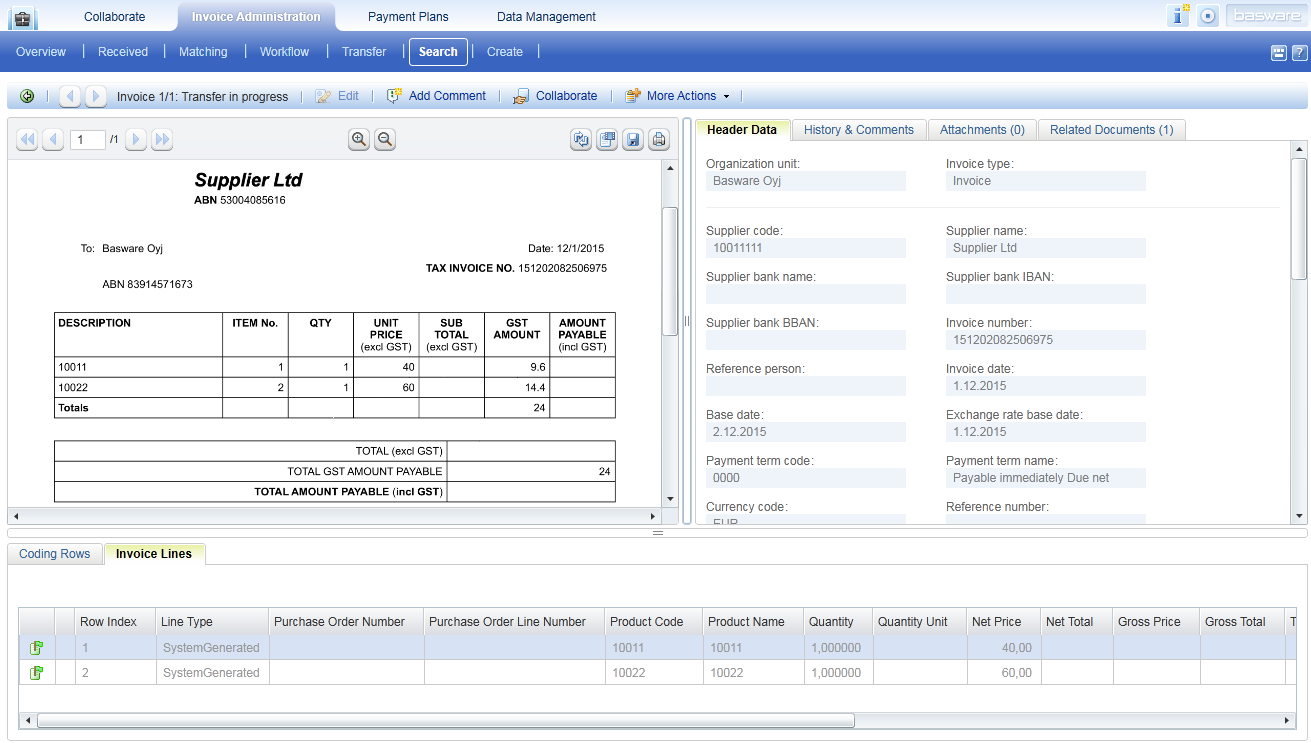The width and height of the screenshot is (1311, 743).
Task: Select the Header Data tab
Action: pos(742,130)
